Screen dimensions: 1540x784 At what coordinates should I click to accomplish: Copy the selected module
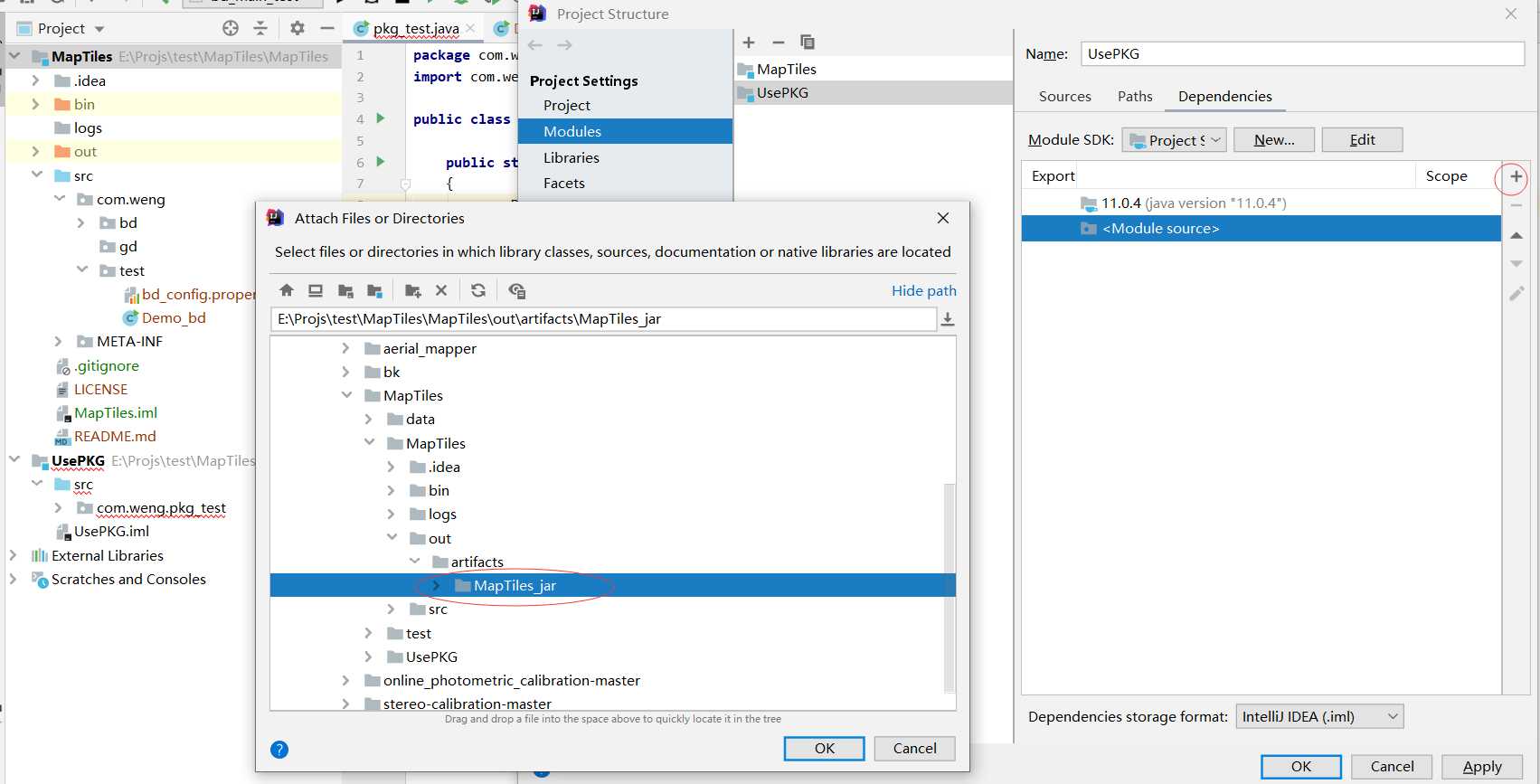point(808,43)
